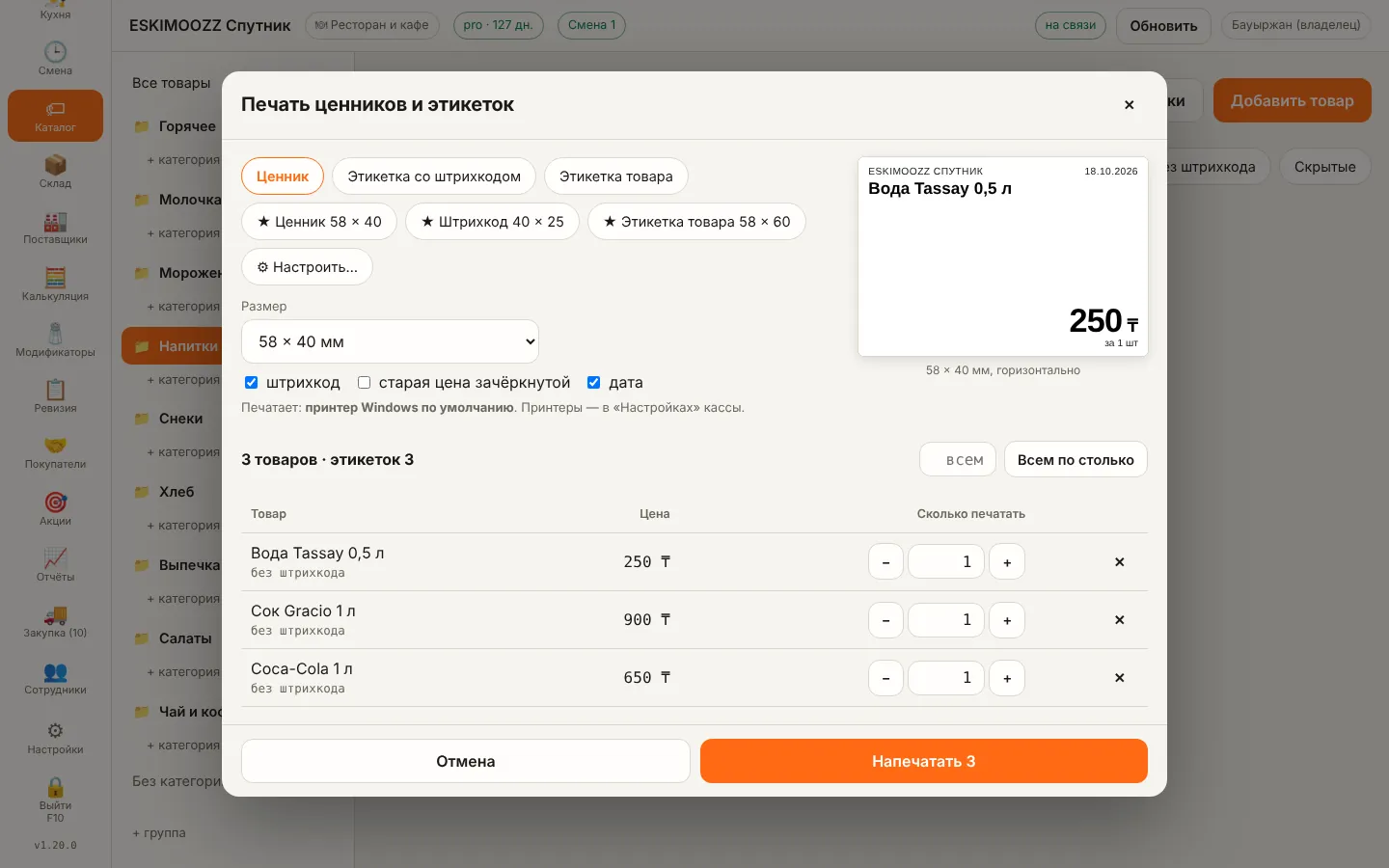The height and width of the screenshot is (868, 1389).
Task: Open Закупка (10) in the sidebar
Action: pyautogui.click(x=55, y=621)
